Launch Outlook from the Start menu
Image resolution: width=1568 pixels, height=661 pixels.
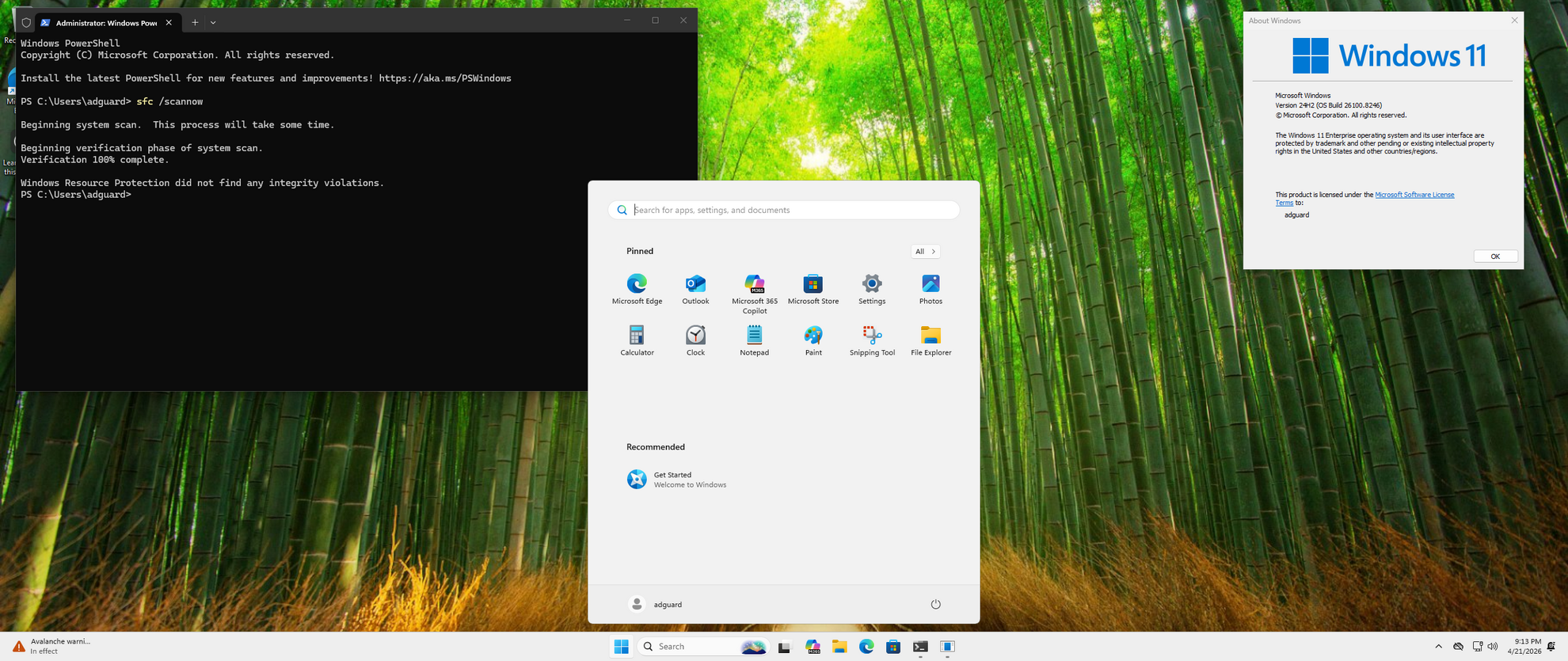695,284
